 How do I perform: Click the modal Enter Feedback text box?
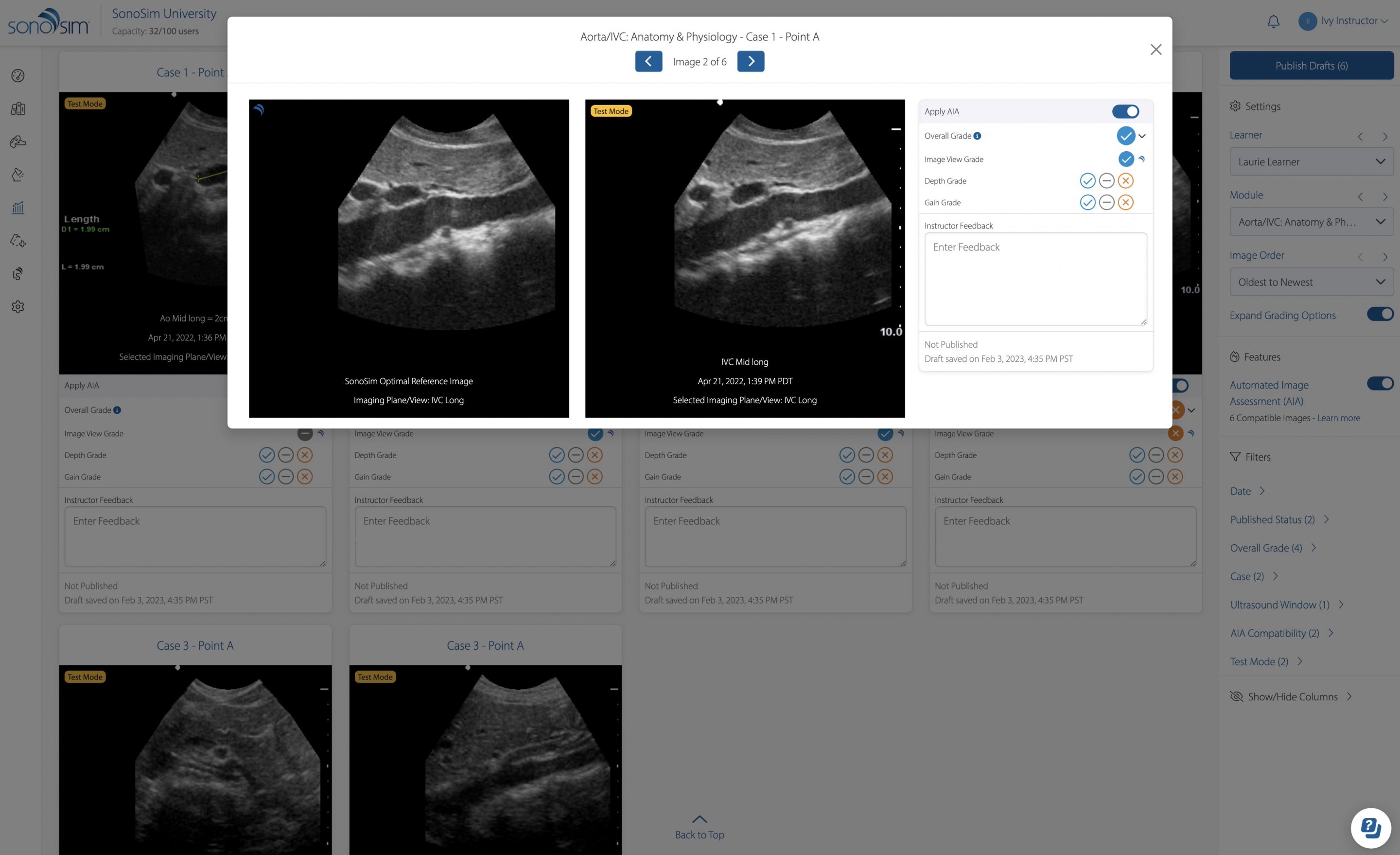pyautogui.click(x=1035, y=279)
